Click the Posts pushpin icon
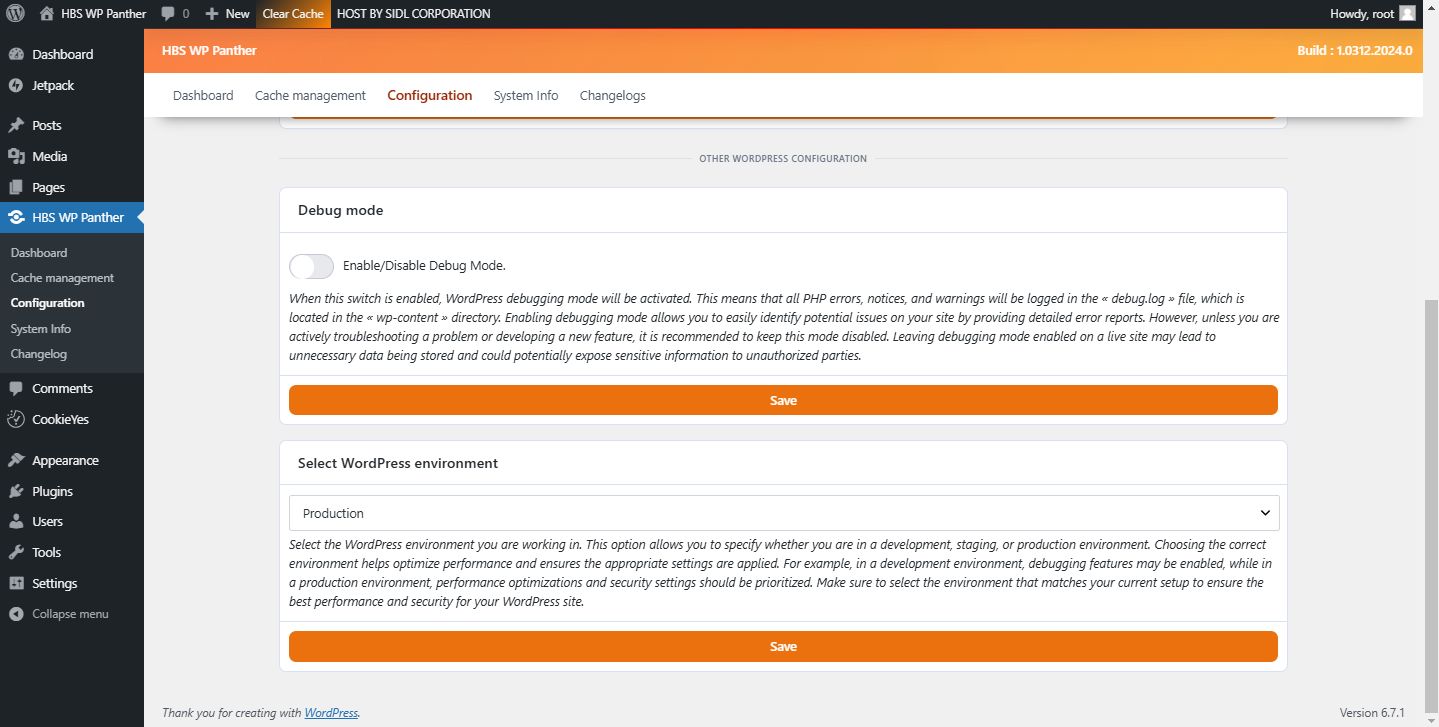 click(x=16, y=125)
